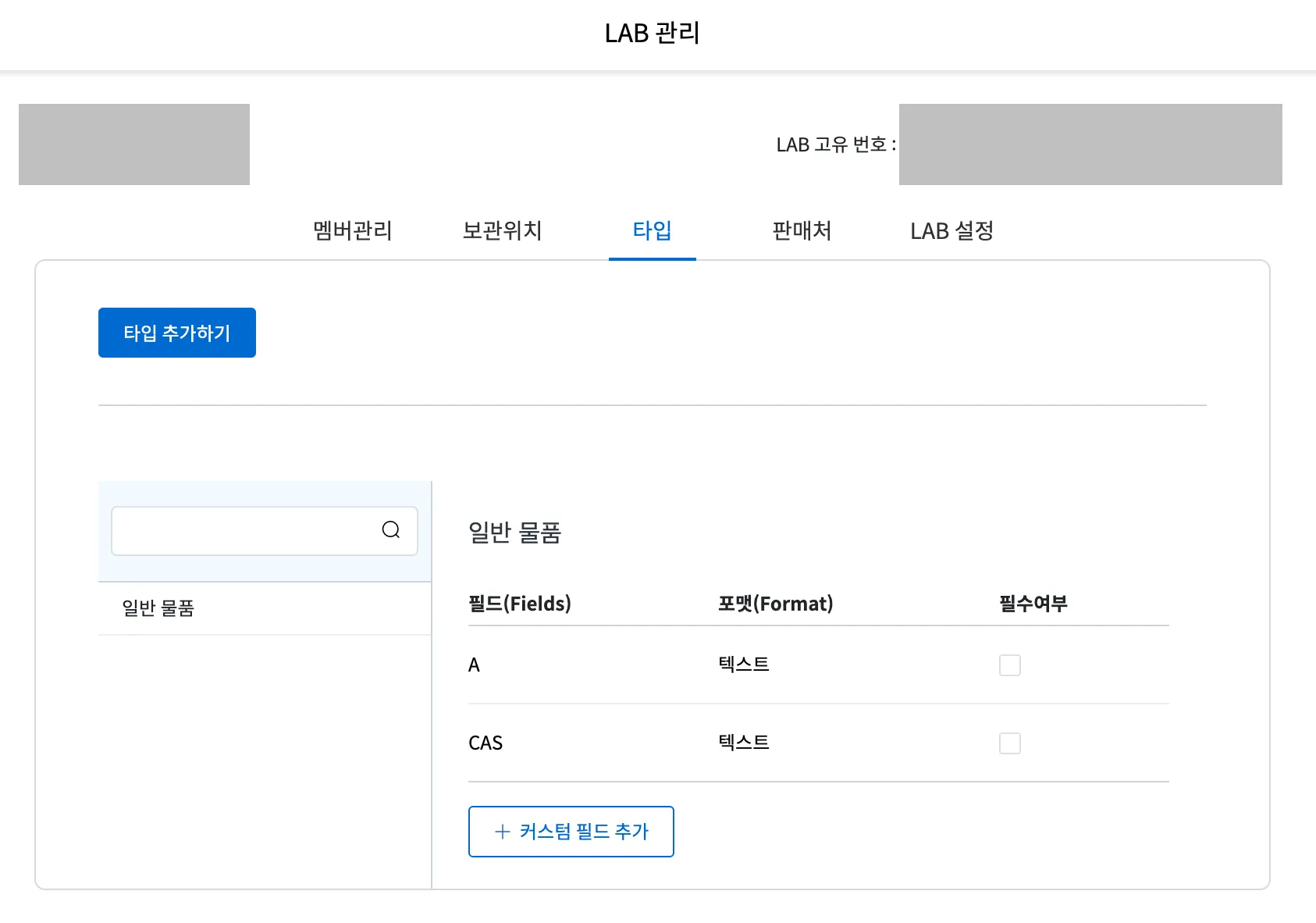1316x923 pixels.
Task: Switch to the 보관위치 tab
Action: coord(502,231)
